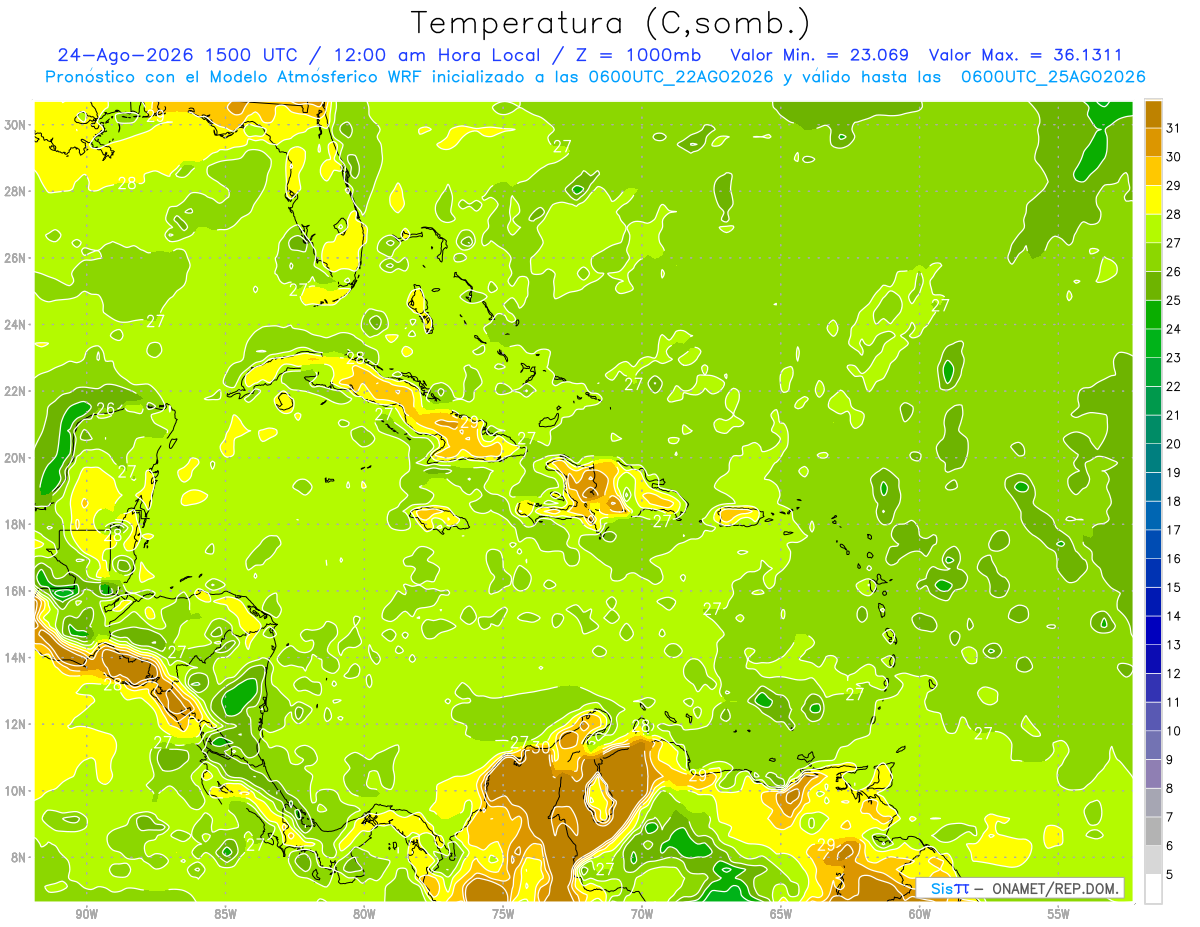Click the '26N' latitude label
1200x927 pixels.
pyautogui.click(x=17, y=258)
